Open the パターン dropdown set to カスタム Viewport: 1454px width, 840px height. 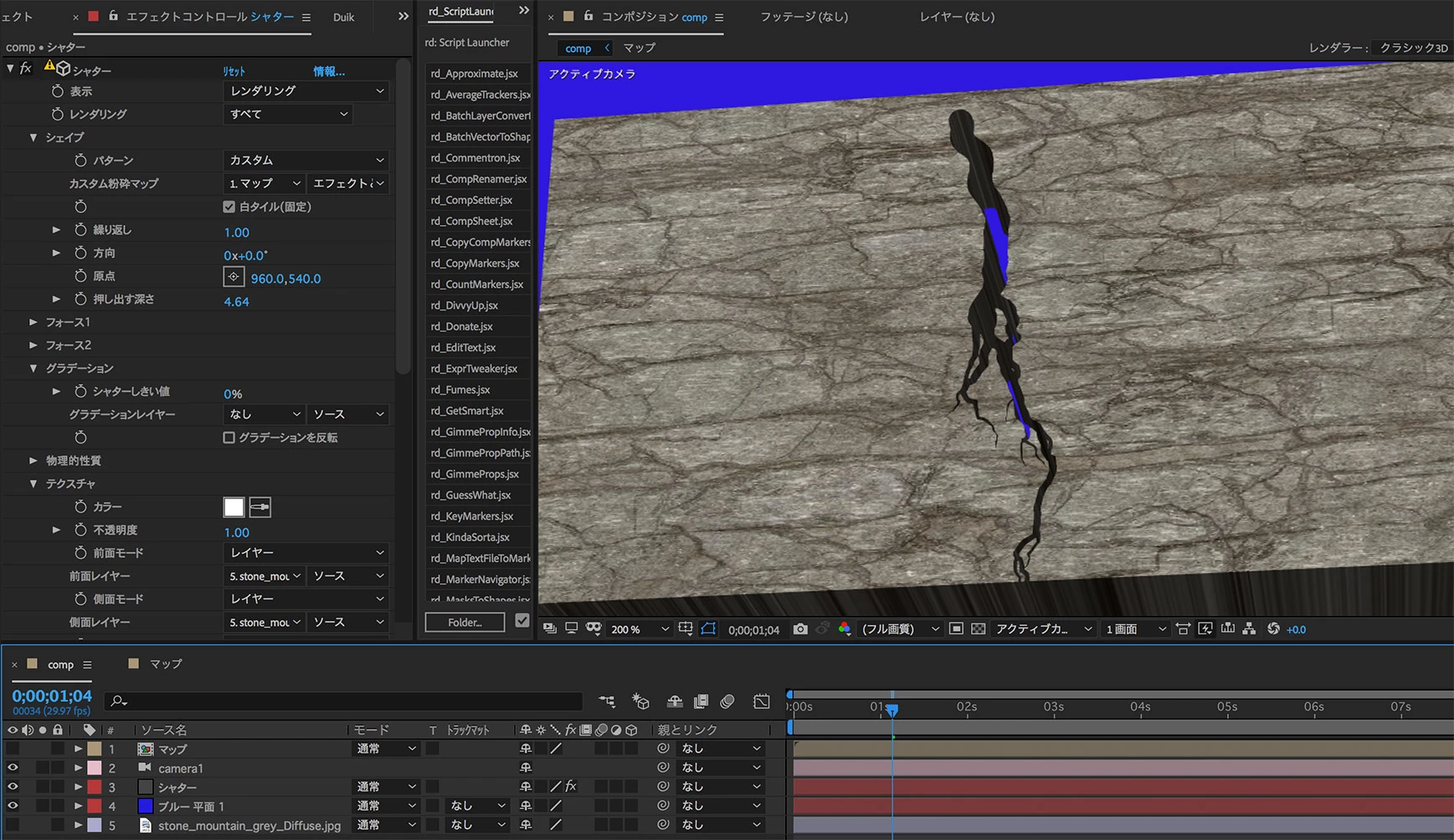pyautogui.click(x=306, y=160)
